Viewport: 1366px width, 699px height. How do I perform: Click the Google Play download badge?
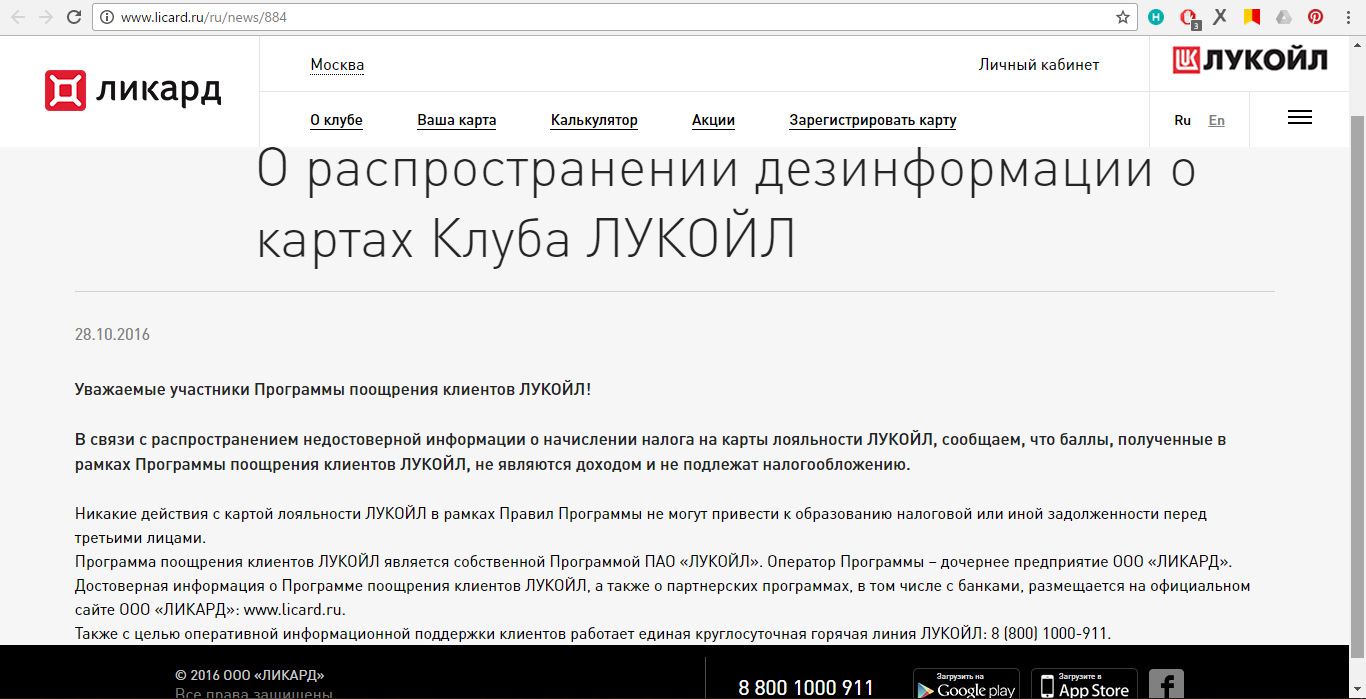pos(966,684)
